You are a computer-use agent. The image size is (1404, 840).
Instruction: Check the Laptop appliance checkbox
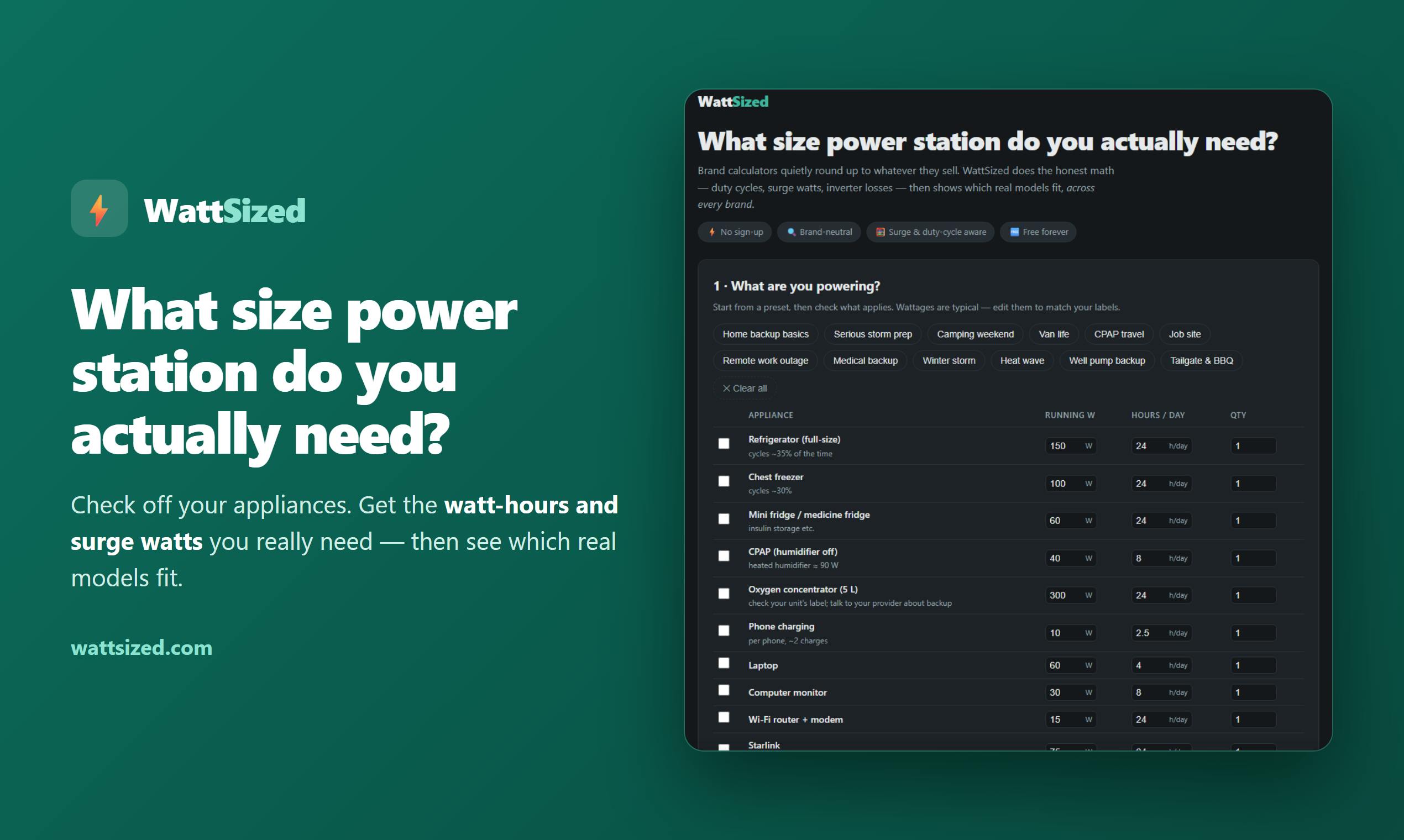pyautogui.click(x=724, y=663)
